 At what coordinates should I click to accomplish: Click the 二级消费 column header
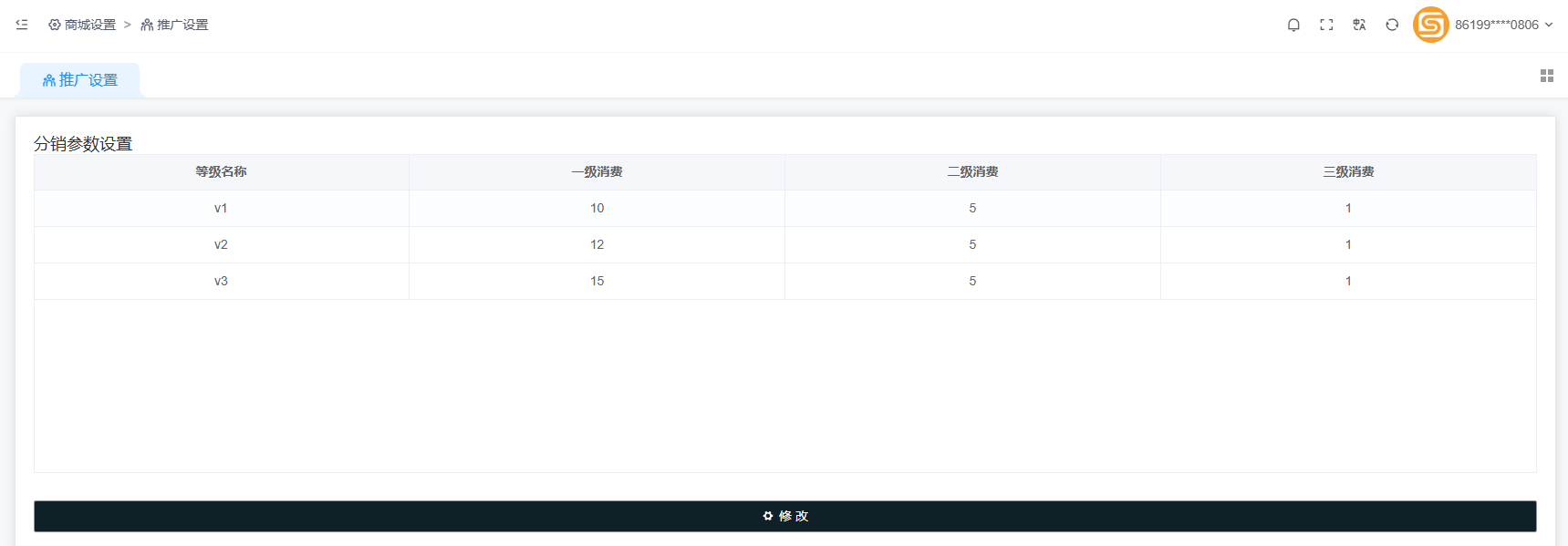click(972, 171)
